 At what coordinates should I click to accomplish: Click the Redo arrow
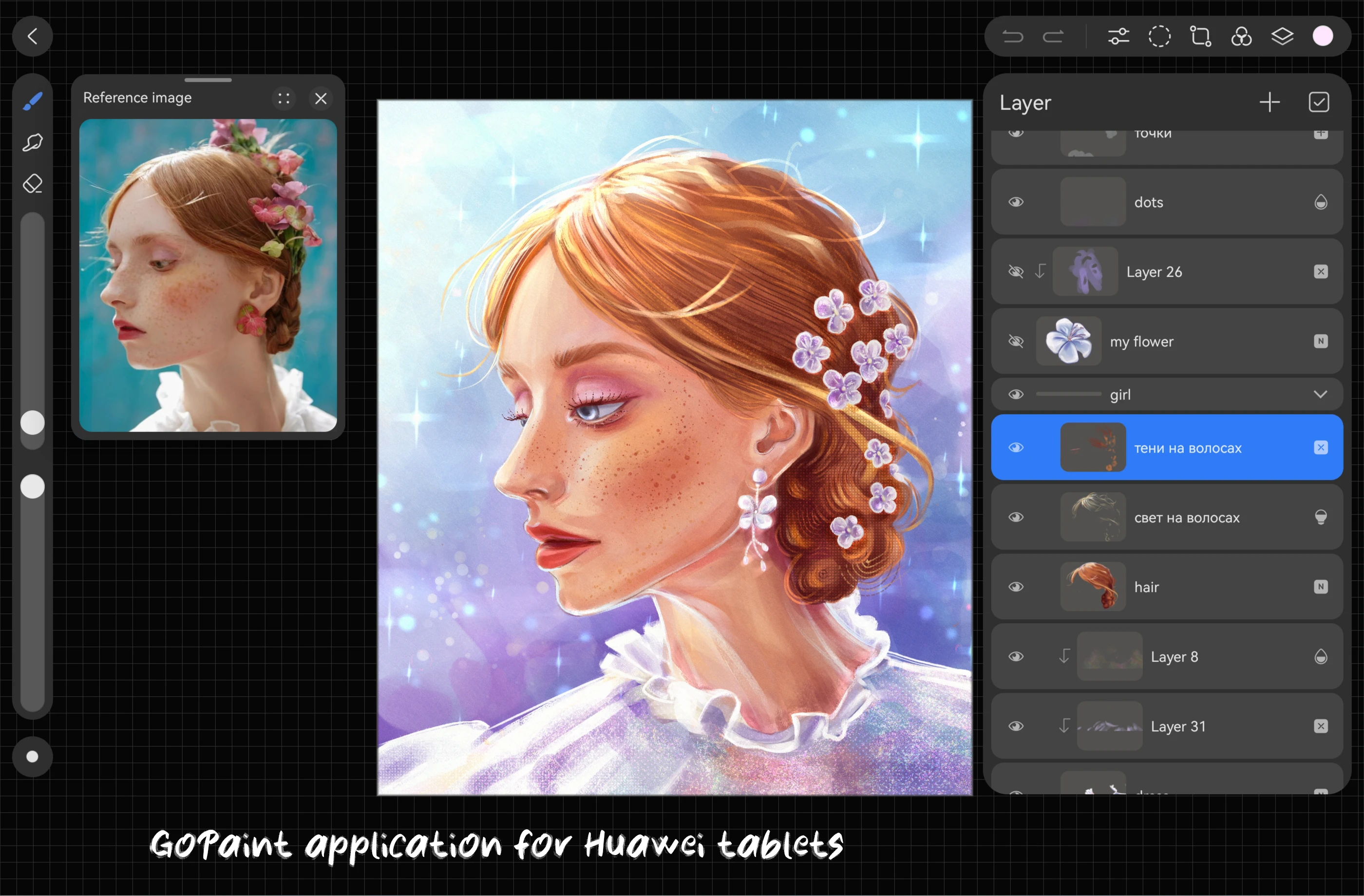[1053, 37]
